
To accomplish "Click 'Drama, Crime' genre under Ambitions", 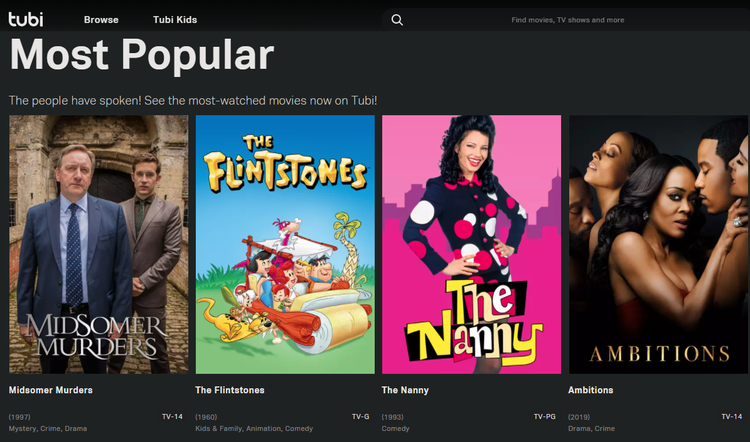I will point(591,429).
